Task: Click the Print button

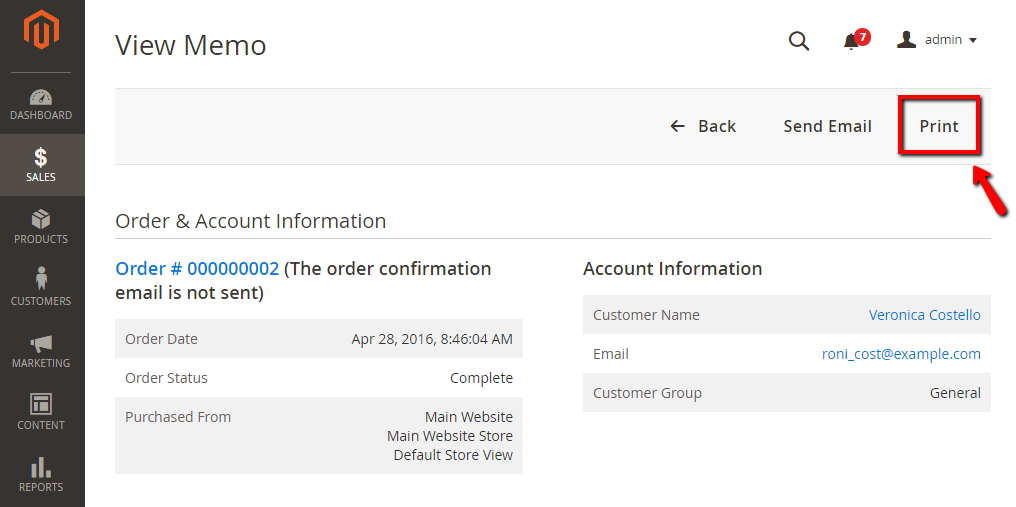Action: [939, 126]
